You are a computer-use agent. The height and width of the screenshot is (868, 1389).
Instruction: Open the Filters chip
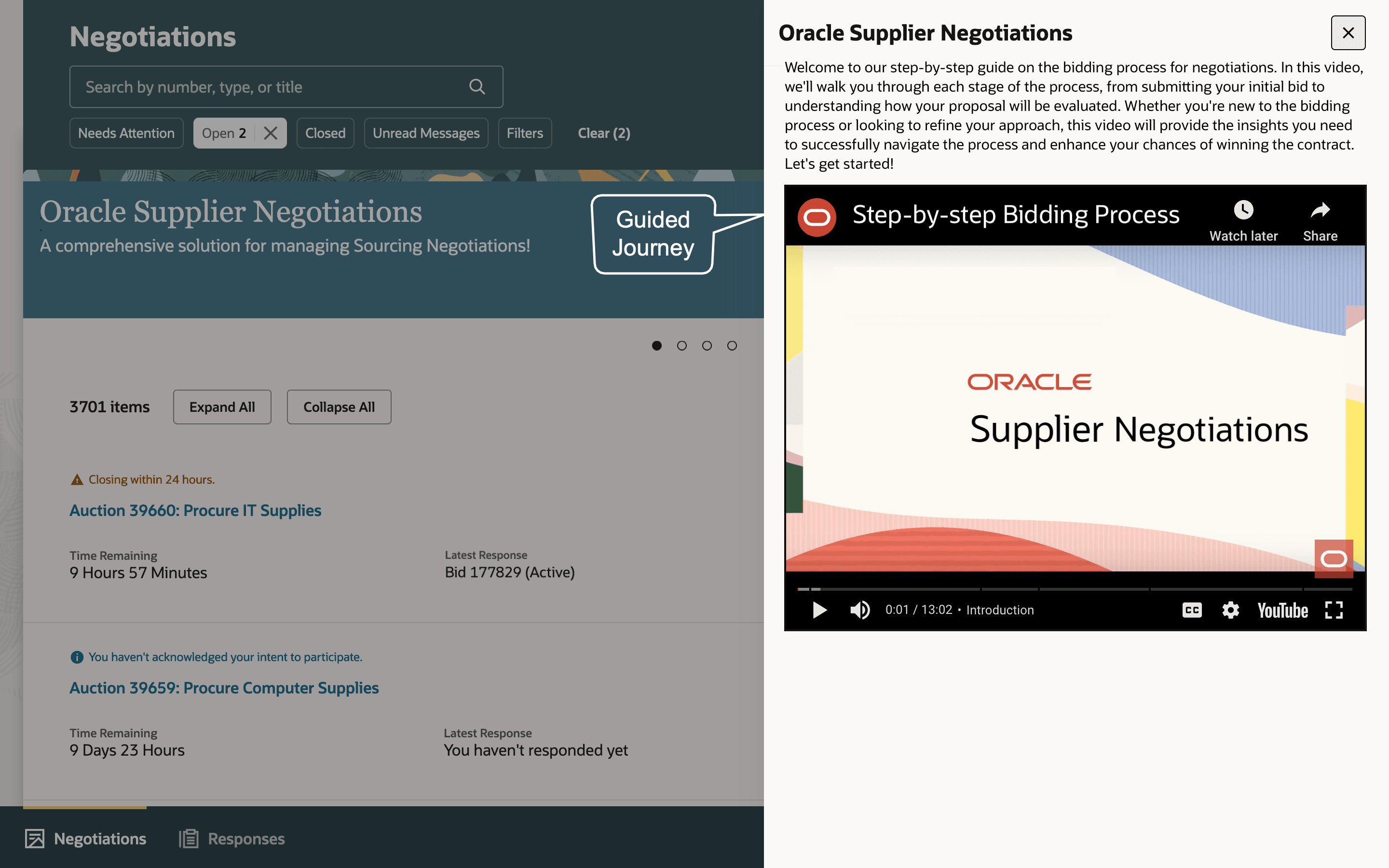pos(525,133)
